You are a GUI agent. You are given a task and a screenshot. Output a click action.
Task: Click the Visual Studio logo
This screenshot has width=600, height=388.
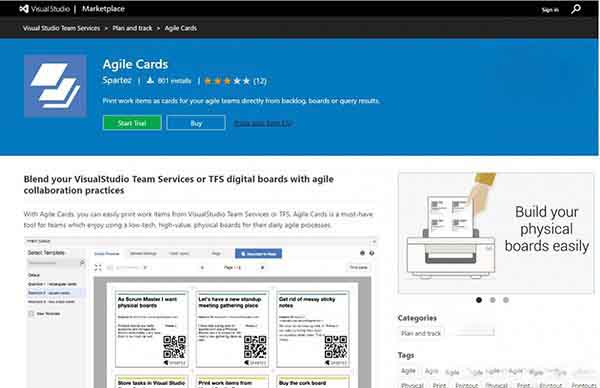click(44, 9)
